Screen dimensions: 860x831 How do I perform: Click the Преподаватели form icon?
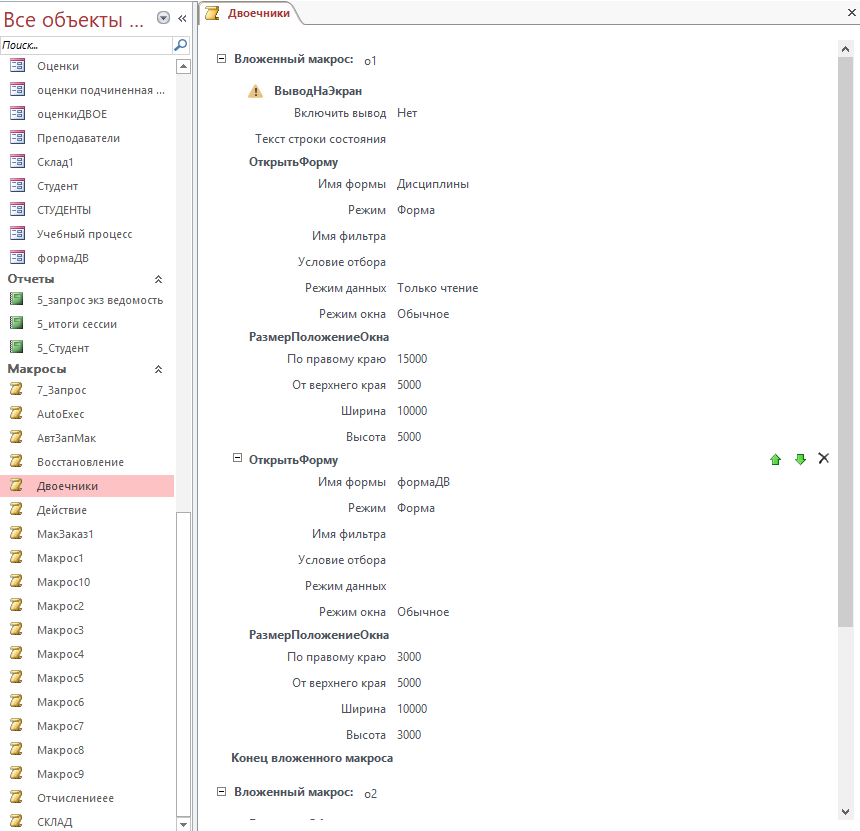point(17,138)
